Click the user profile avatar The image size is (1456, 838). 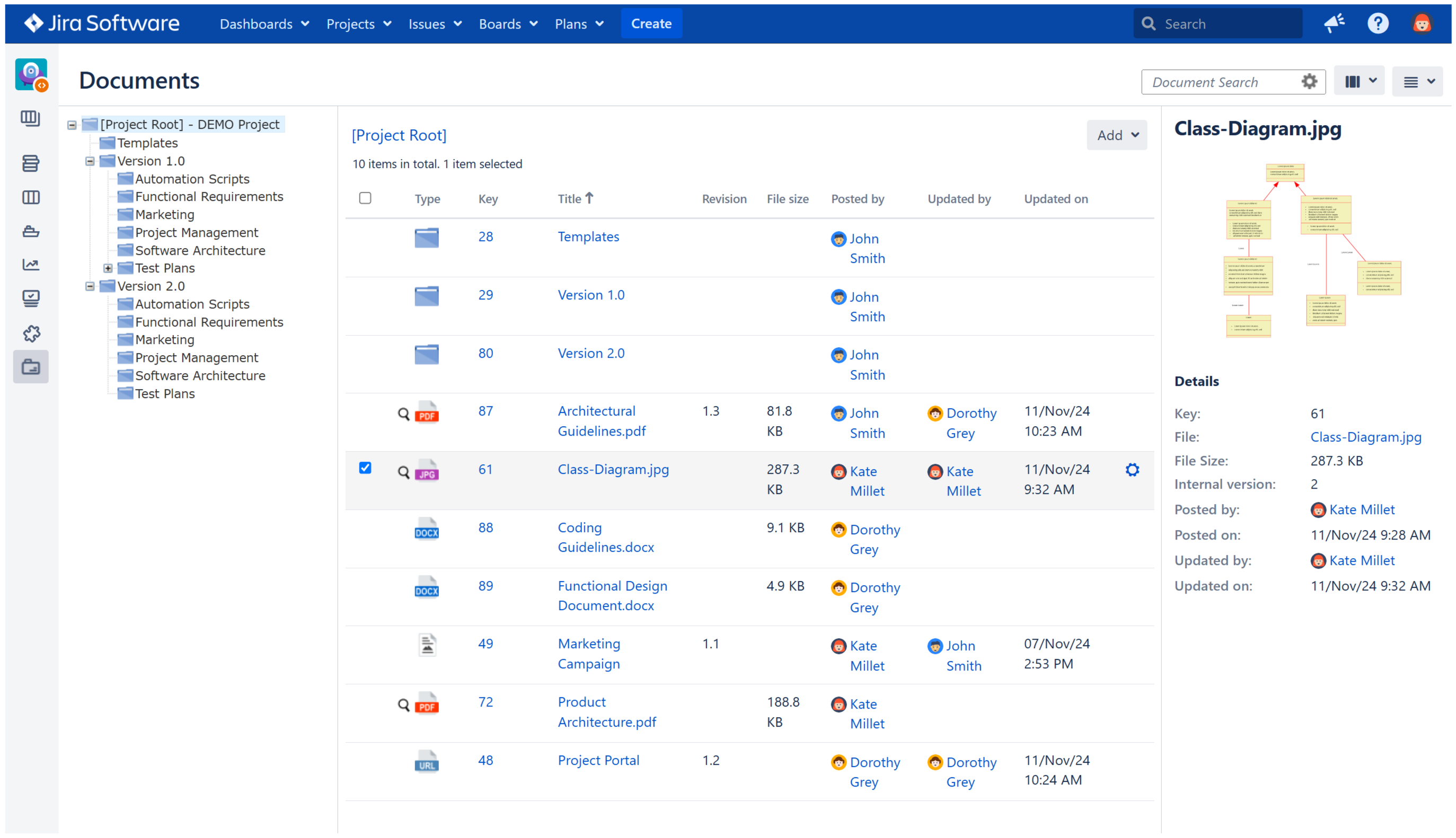[1422, 23]
